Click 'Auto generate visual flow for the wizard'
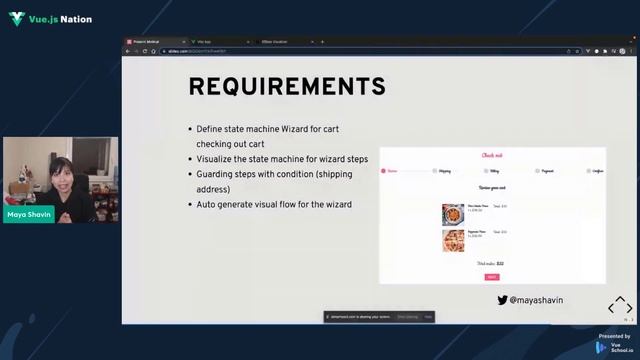Viewport: 640px width, 360px height. (274, 204)
